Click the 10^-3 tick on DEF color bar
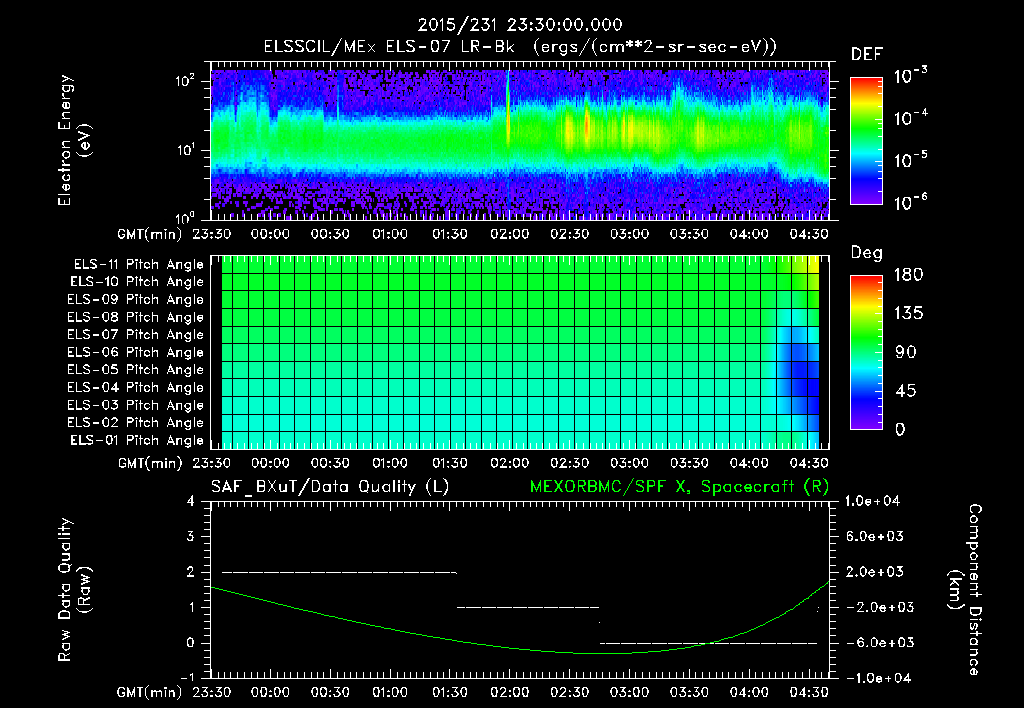Screen dimensions: 1024x708 click(x=910, y=76)
